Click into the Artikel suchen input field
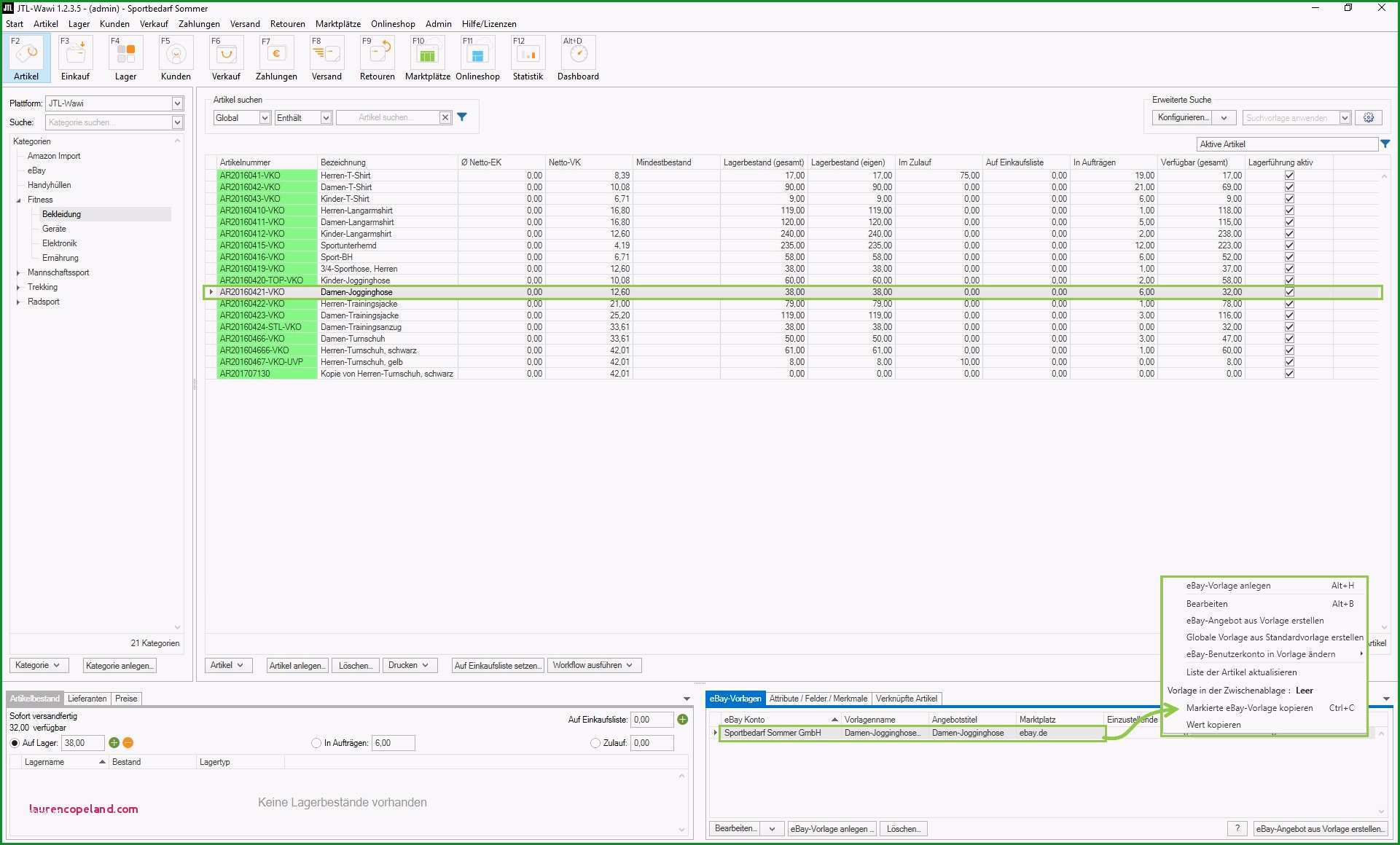Viewport: 1400px width, 845px height. coord(388,117)
